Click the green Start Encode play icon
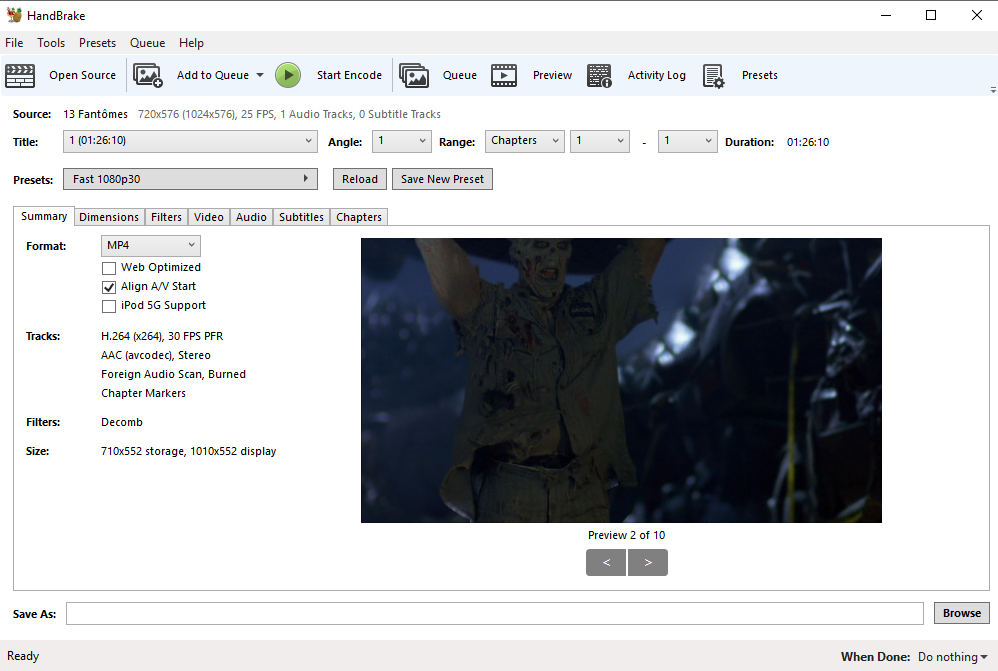Viewport: 998px width, 671px height. click(x=288, y=75)
